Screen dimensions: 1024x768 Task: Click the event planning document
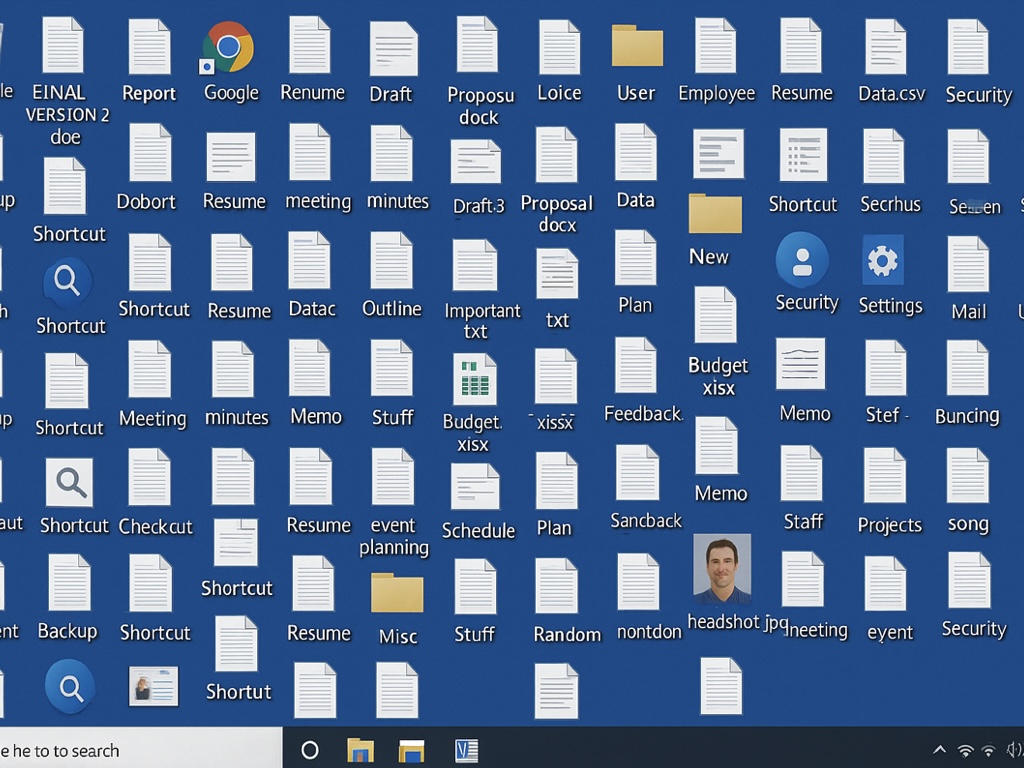pos(393,477)
